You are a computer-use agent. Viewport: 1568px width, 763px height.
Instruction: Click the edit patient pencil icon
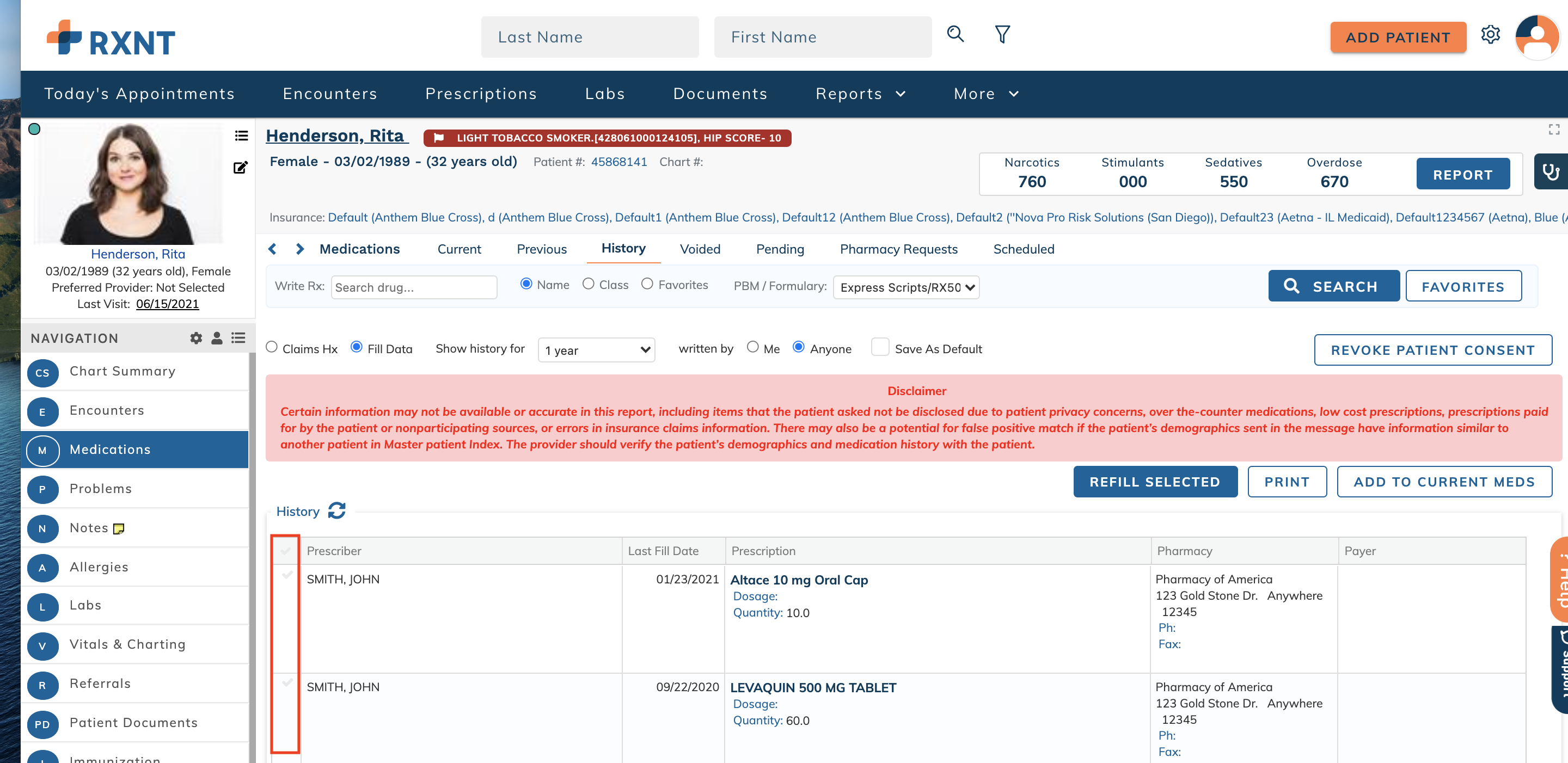point(241,167)
